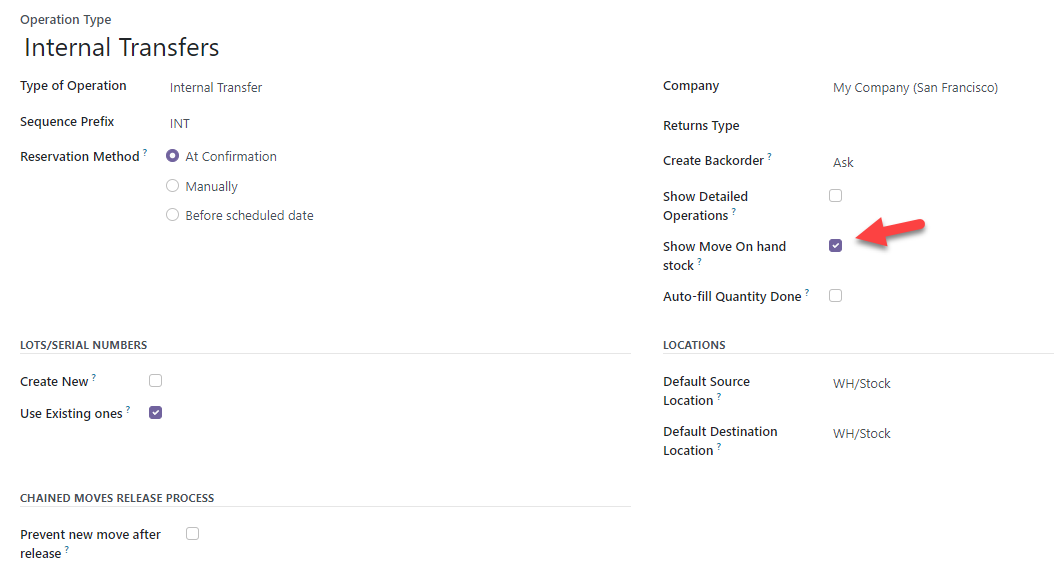
Task: Click help icon beside Show Detailed Operations
Action: pos(733,212)
